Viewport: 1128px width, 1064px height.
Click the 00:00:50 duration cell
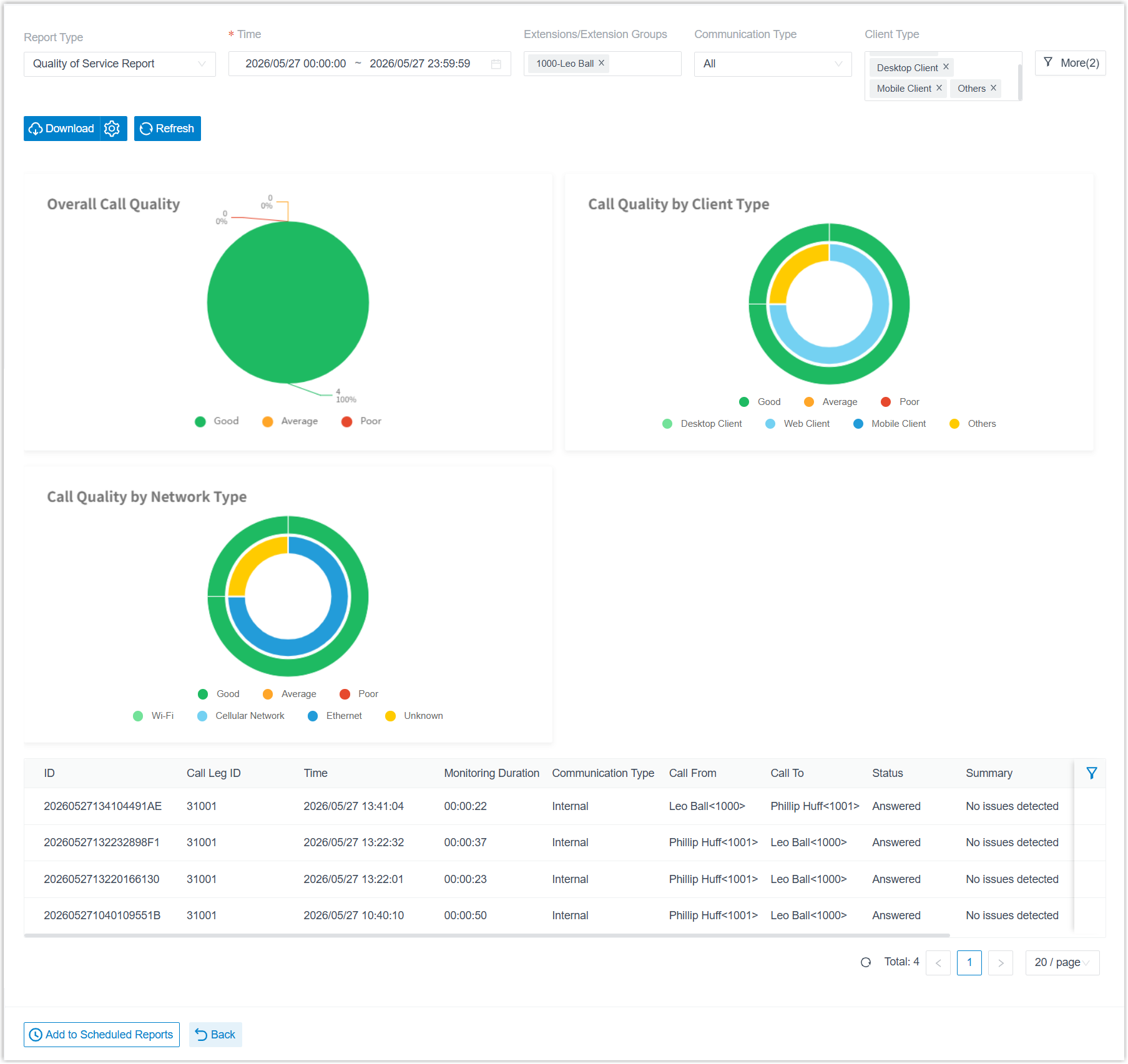(465, 915)
